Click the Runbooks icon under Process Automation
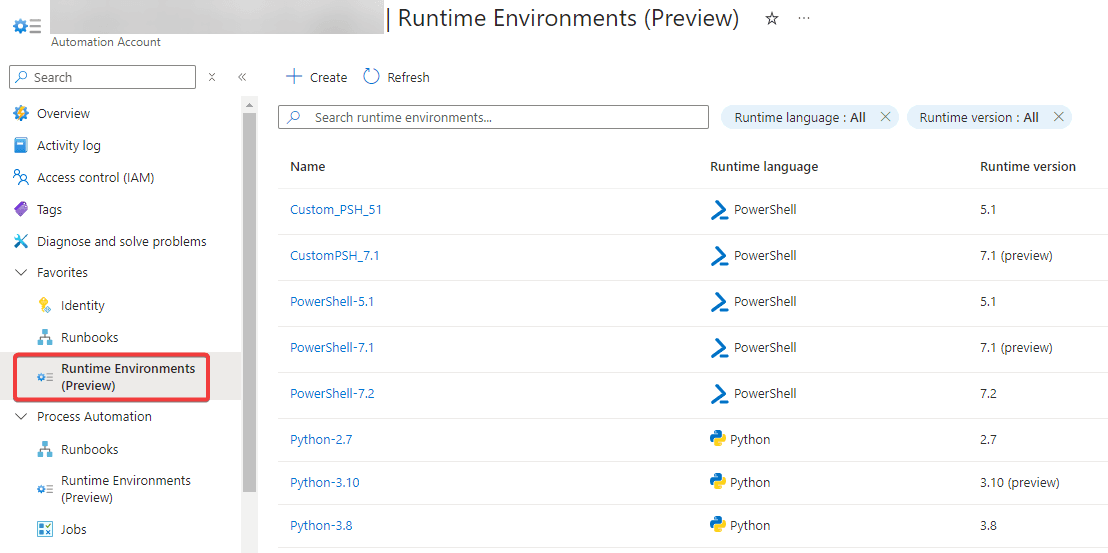Image resolution: width=1108 pixels, height=553 pixels. point(45,449)
